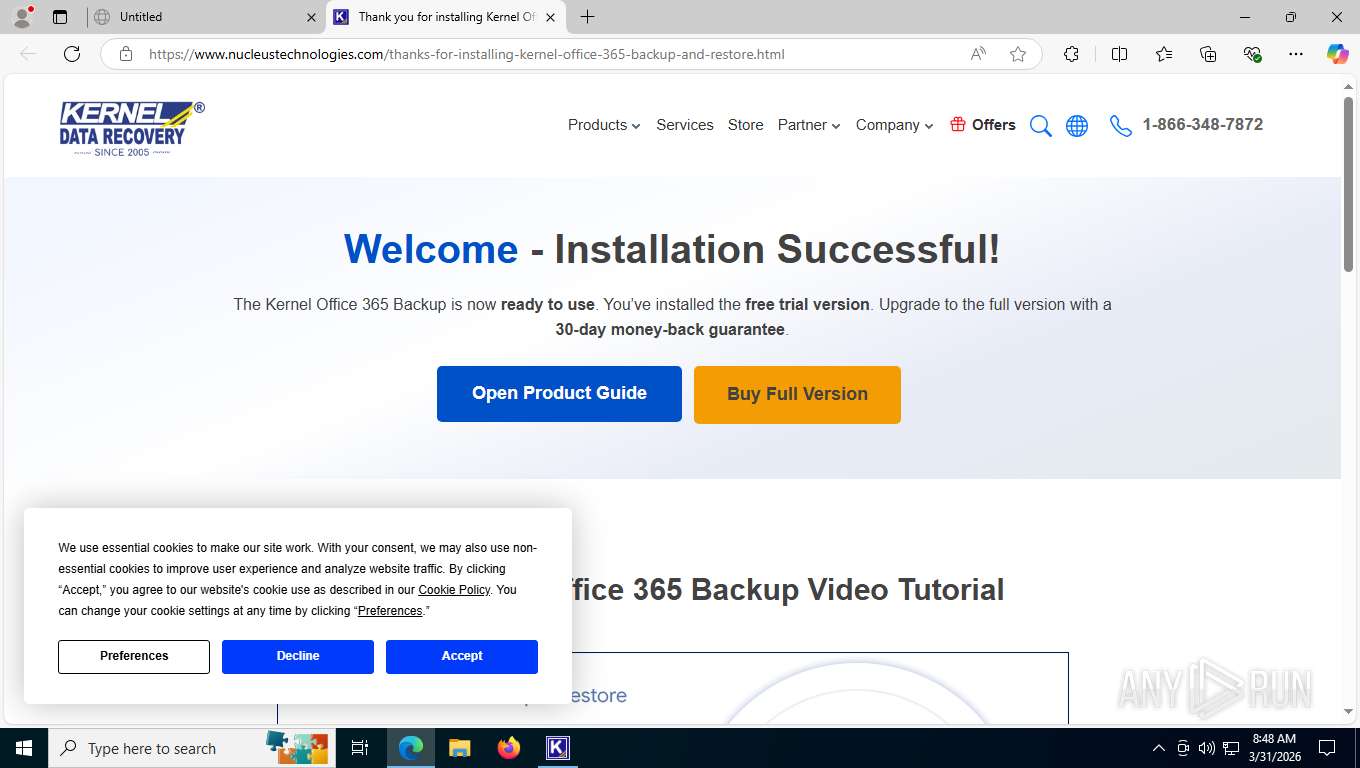Open the Offers gift link
Image resolution: width=1360 pixels, height=768 pixels.
982,125
